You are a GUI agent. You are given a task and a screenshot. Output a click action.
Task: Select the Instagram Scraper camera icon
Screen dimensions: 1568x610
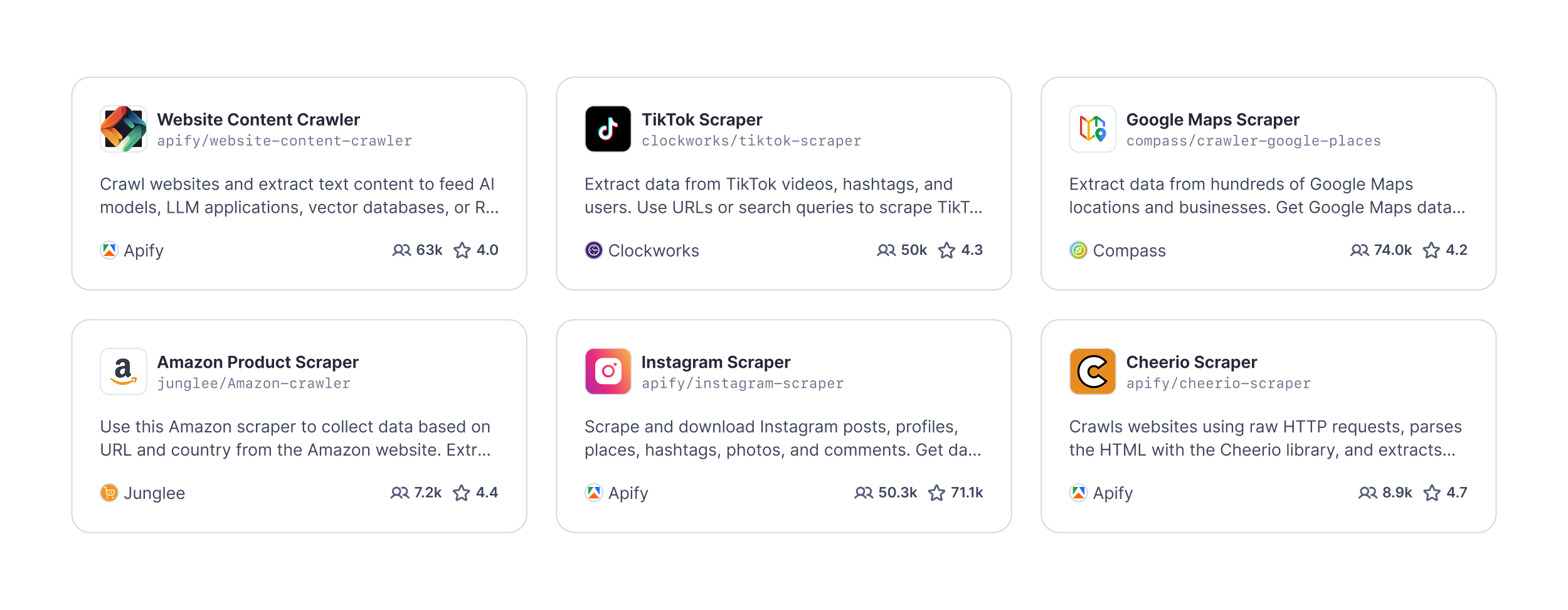click(607, 371)
